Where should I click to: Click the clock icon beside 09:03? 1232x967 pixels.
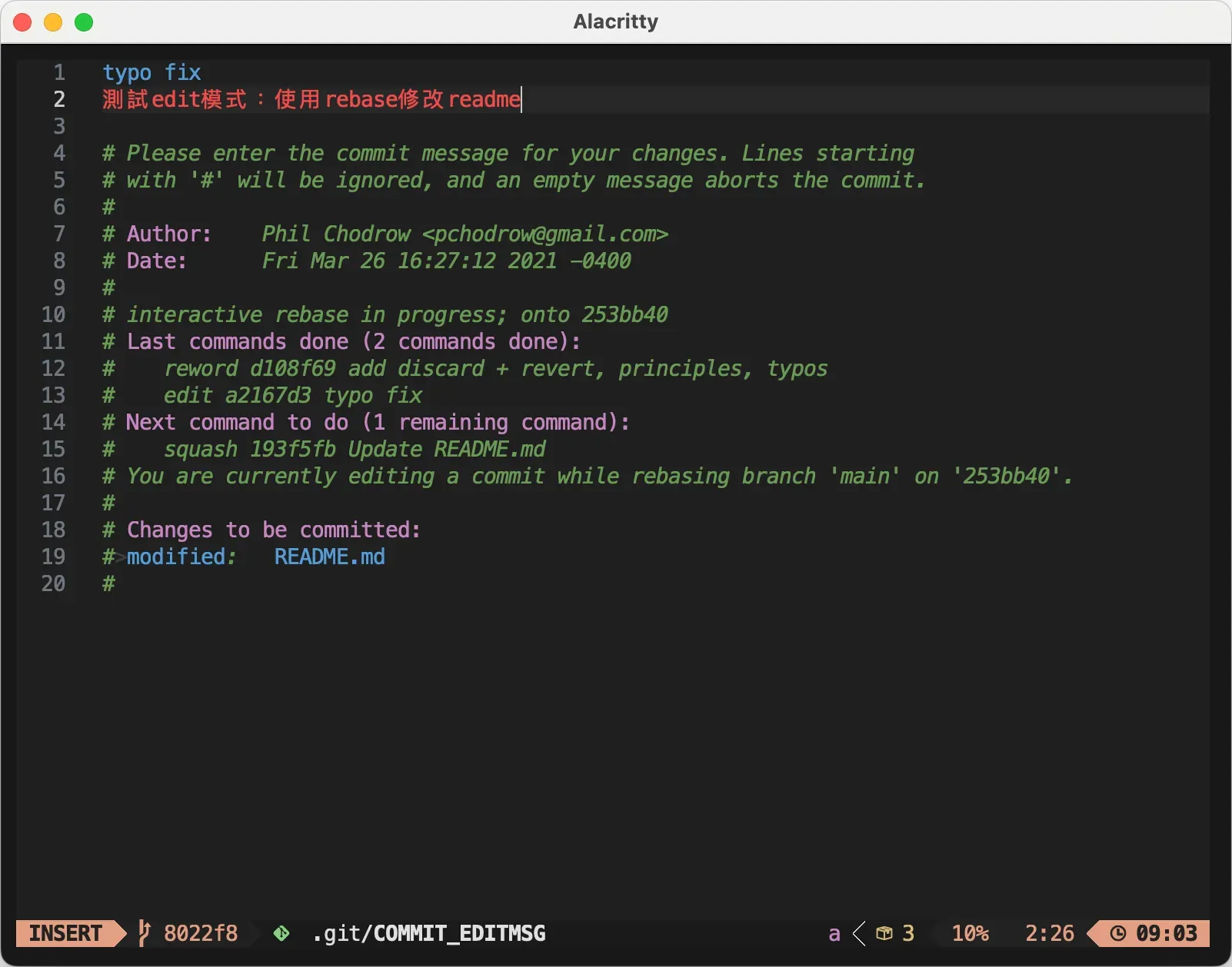(x=1118, y=933)
